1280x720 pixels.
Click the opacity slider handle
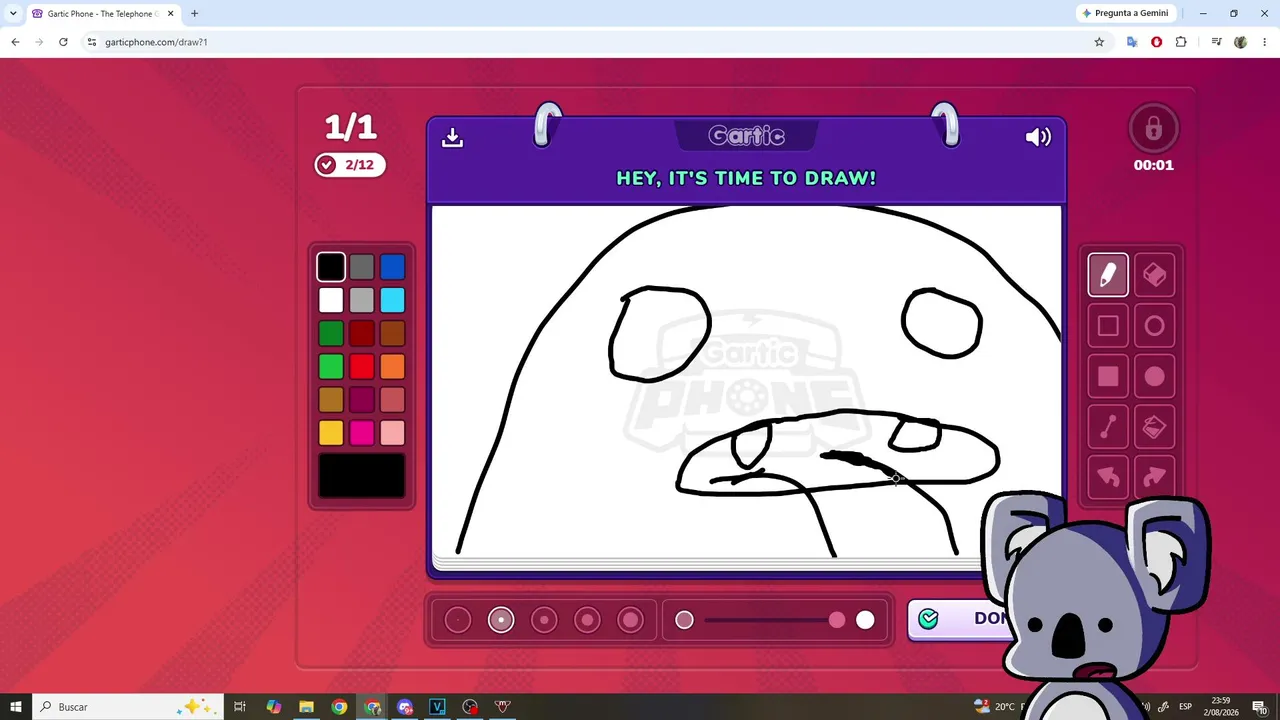coord(837,620)
